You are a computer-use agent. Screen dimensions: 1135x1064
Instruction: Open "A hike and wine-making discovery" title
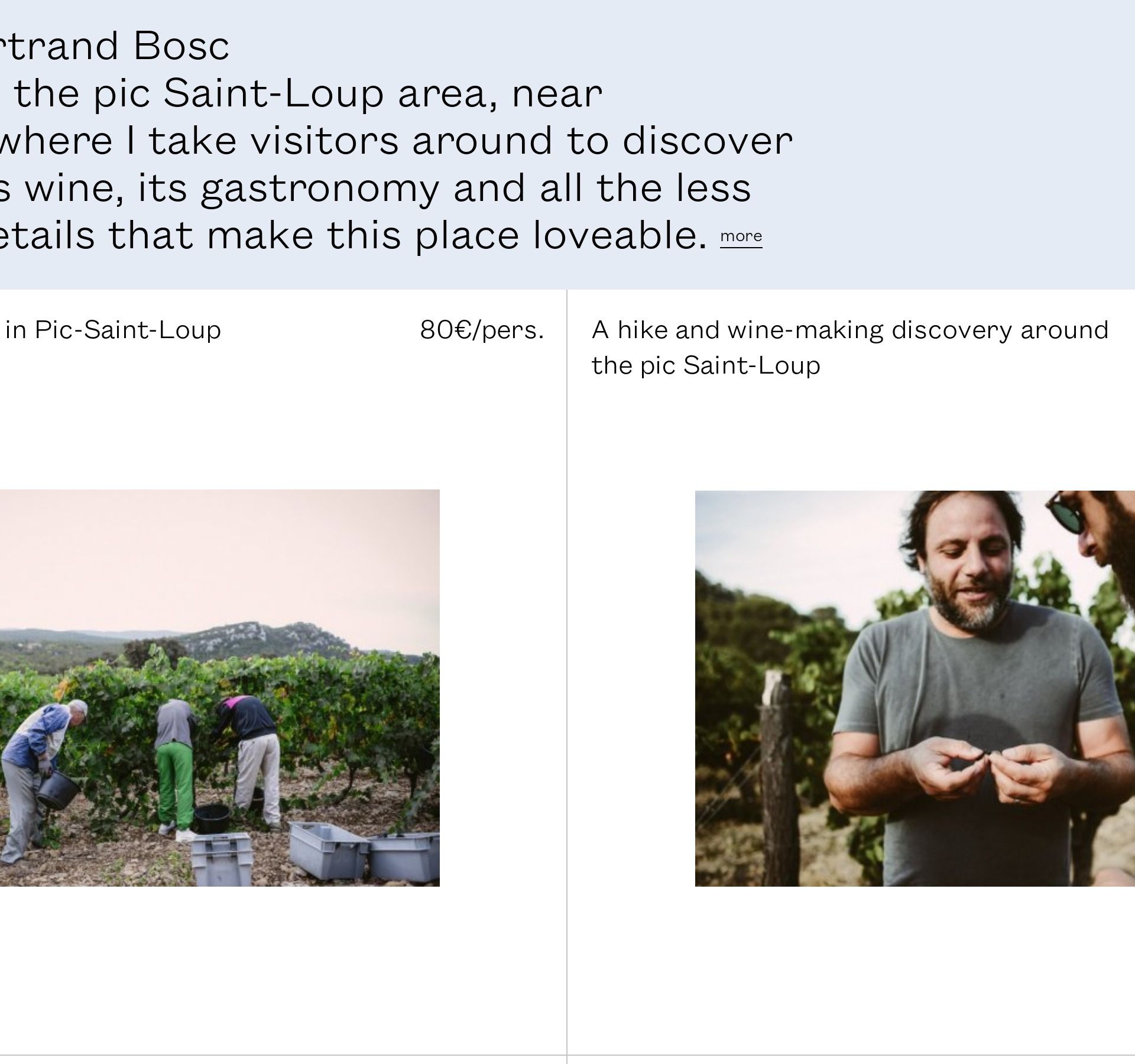coord(849,330)
